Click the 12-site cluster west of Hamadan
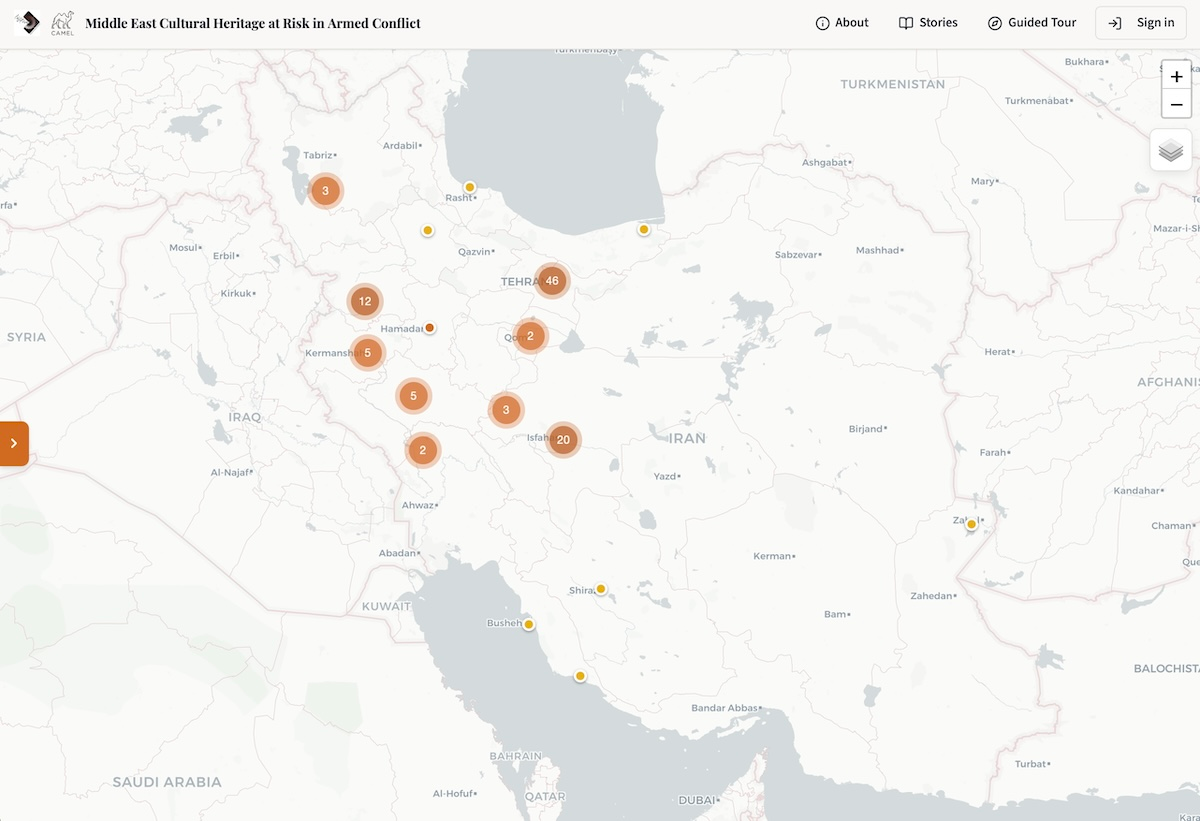Image resolution: width=1200 pixels, height=821 pixels. tap(364, 300)
